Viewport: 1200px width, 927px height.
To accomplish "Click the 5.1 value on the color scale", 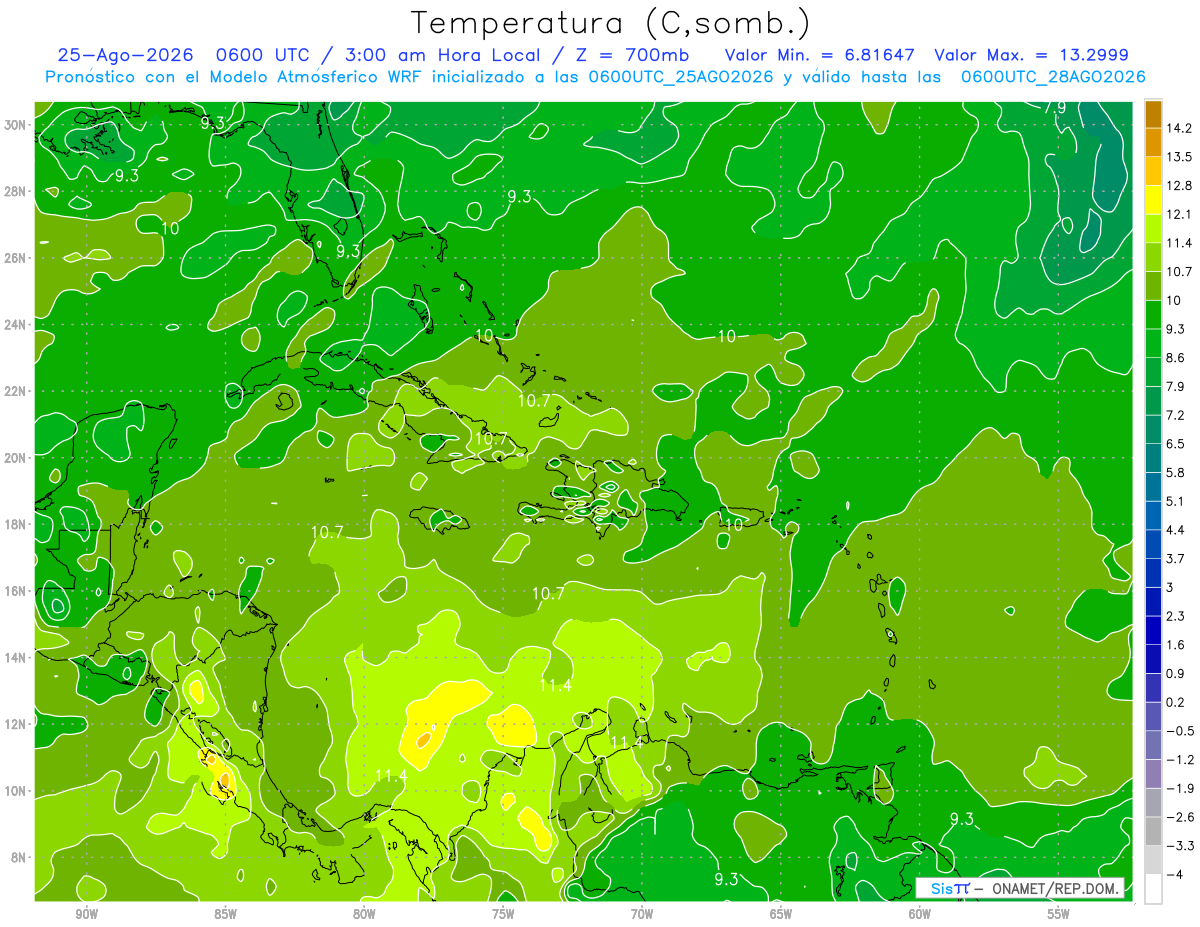I will point(1176,501).
